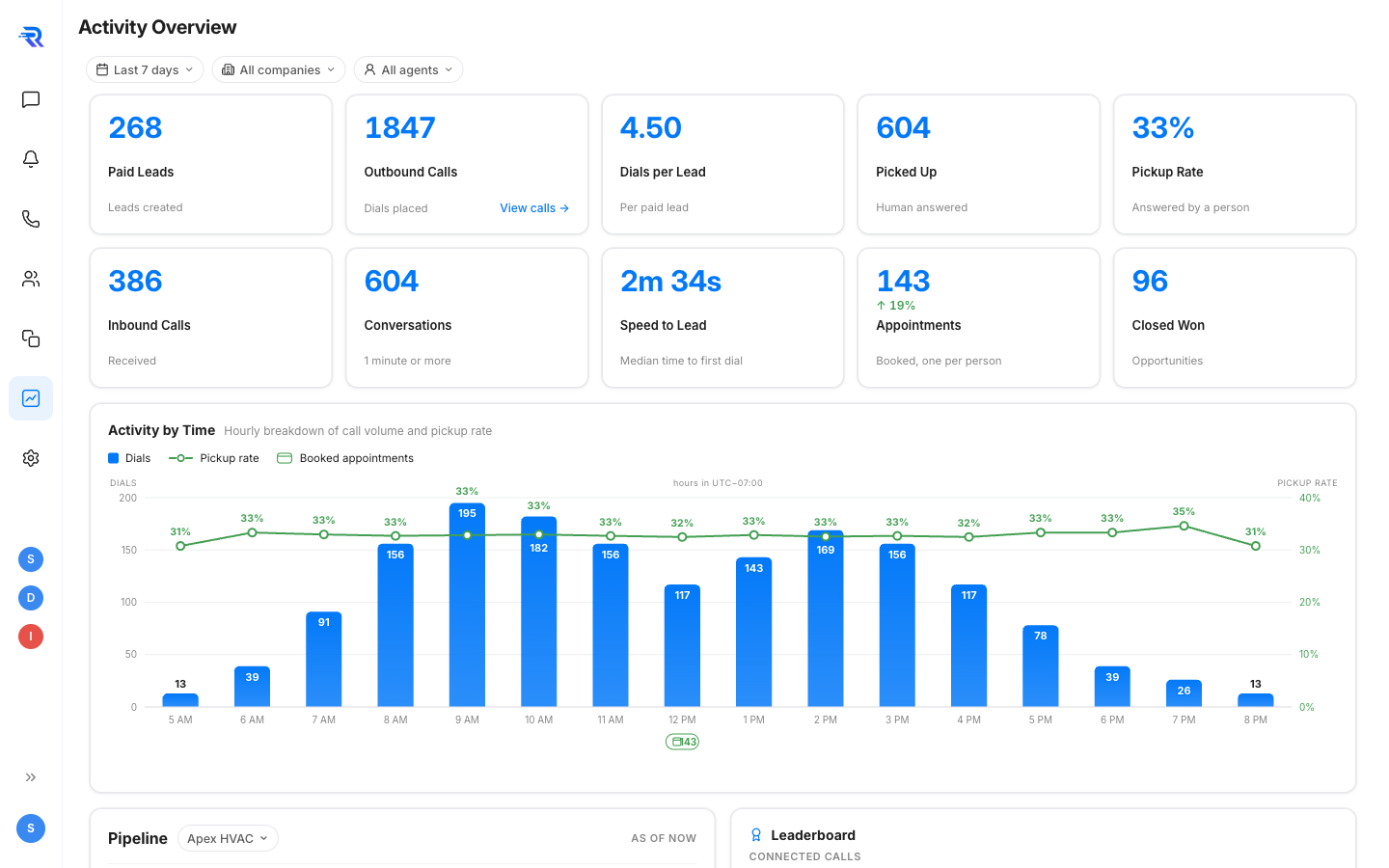
Task: Click the 2 PM bar showing 169 dials
Action: point(826,618)
